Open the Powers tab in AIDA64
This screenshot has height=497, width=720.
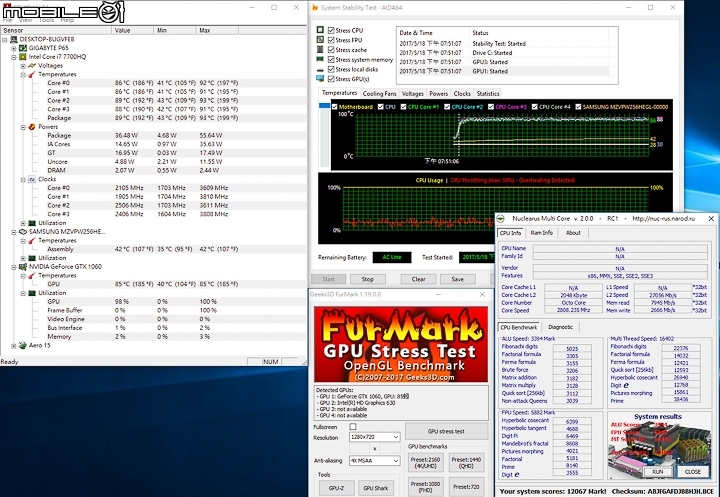click(439, 93)
